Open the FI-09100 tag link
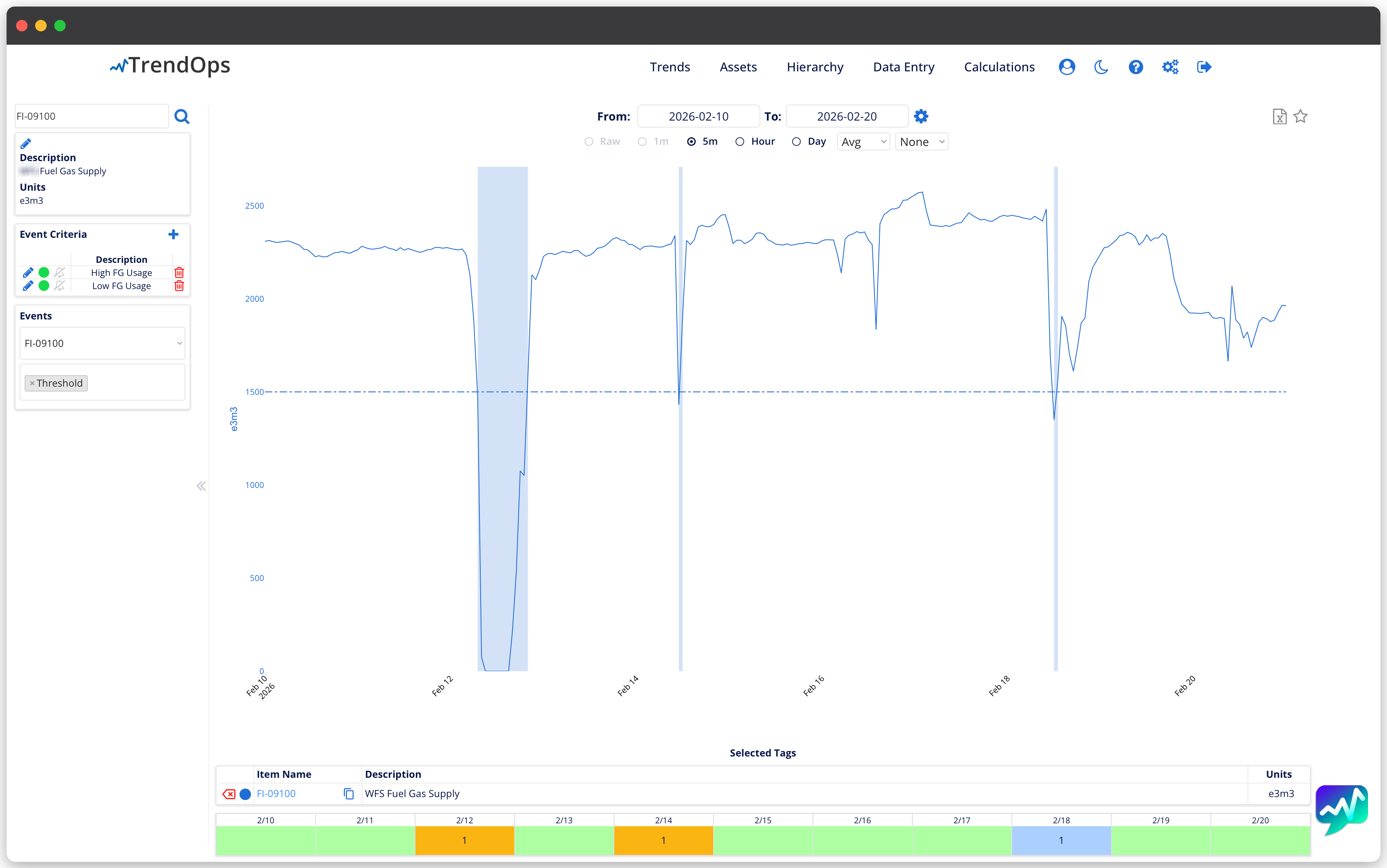This screenshot has height=868, width=1387. [x=276, y=793]
